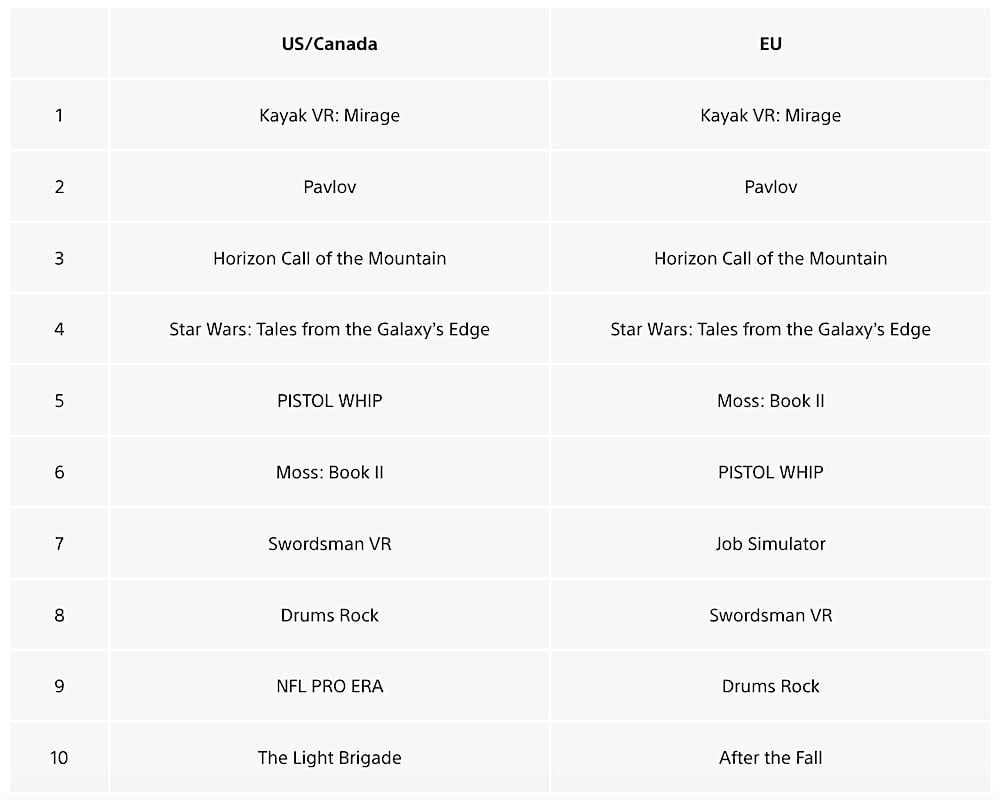Select PISTOL WHIP in EU column

[770, 472]
